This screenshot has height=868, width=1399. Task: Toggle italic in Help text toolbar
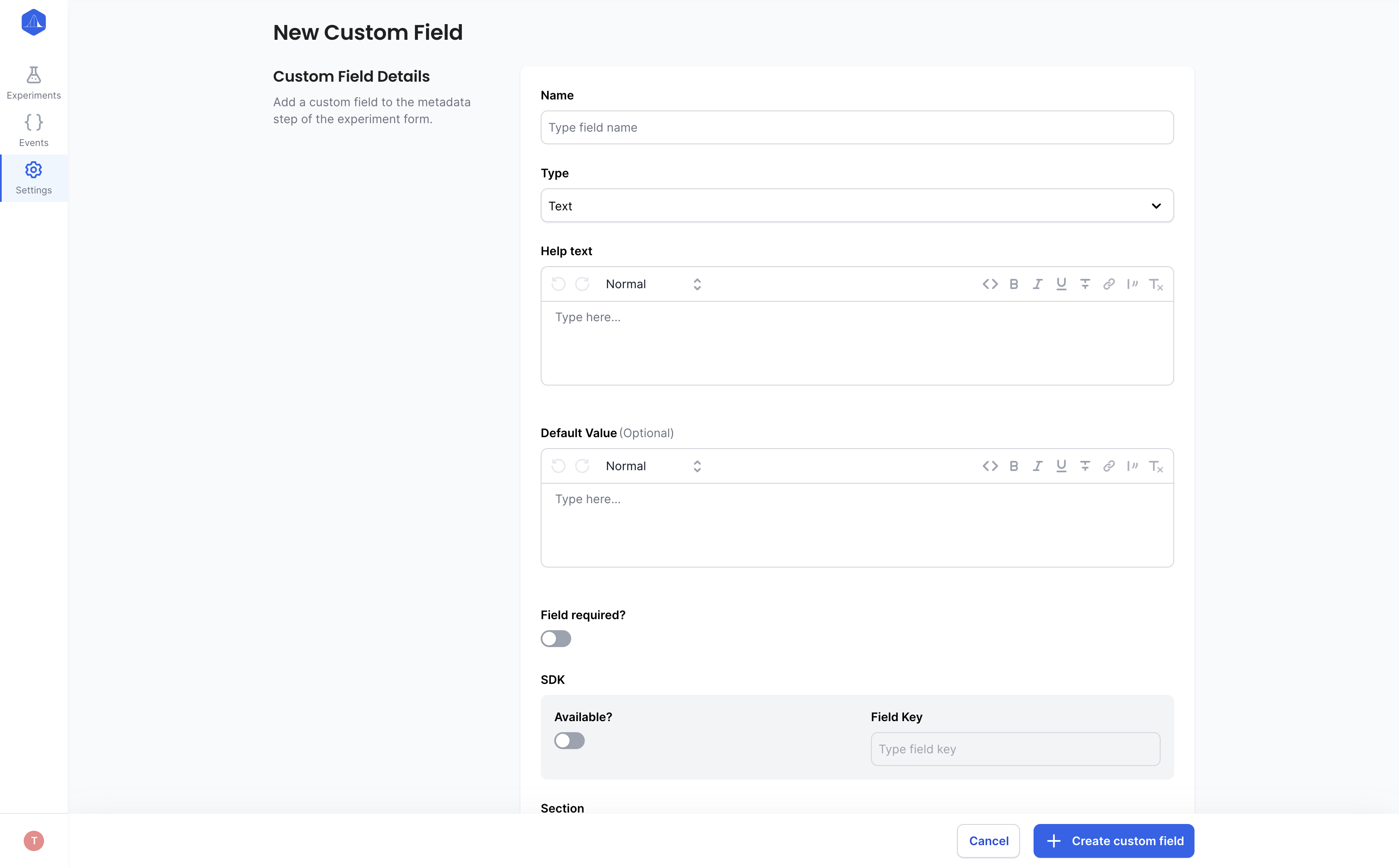click(1037, 284)
